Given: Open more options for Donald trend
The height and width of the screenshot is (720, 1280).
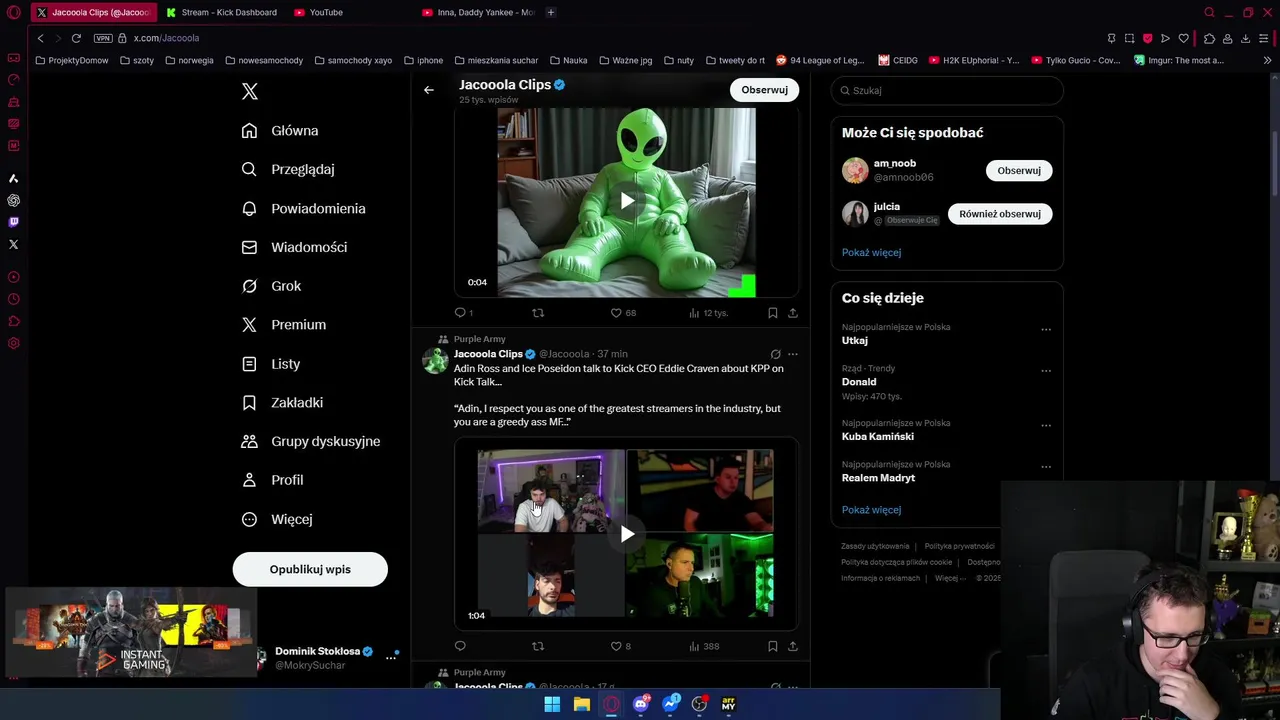Looking at the screenshot, I should [1046, 371].
